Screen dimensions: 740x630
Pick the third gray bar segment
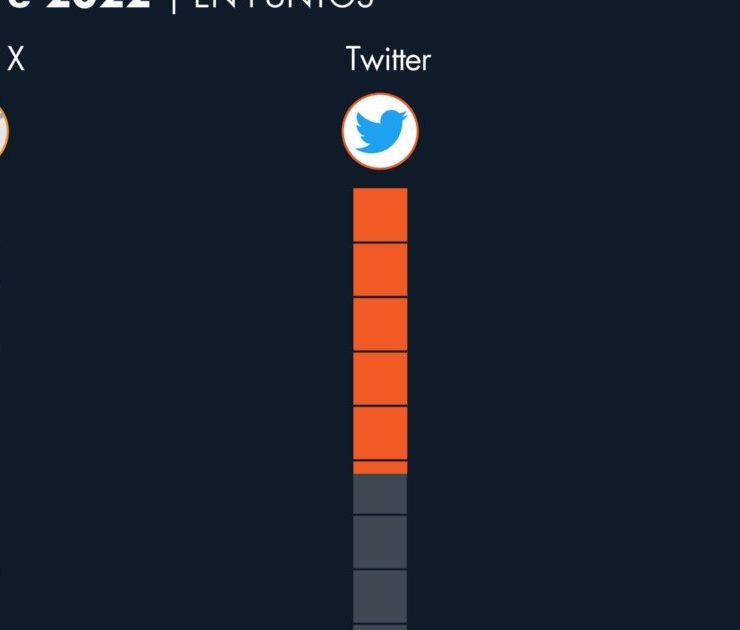tap(380, 596)
